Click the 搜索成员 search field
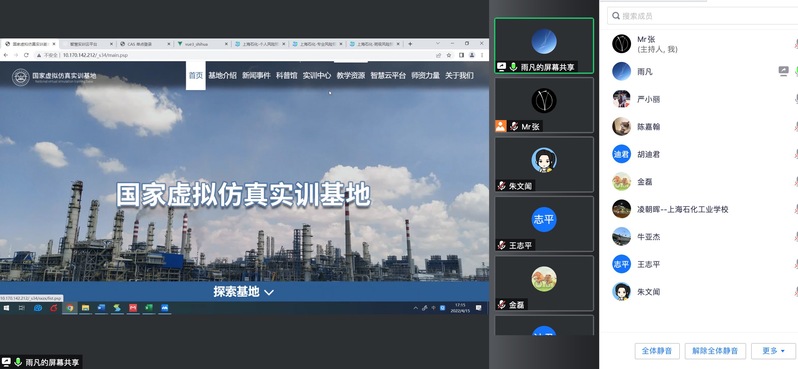The image size is (798, 369). click(702, 16)
